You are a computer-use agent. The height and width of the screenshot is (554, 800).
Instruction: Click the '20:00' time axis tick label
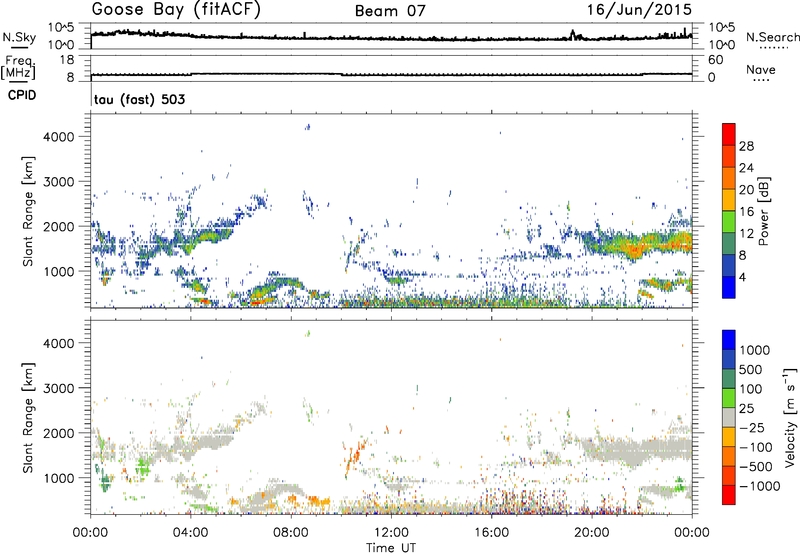pos(591,533)
